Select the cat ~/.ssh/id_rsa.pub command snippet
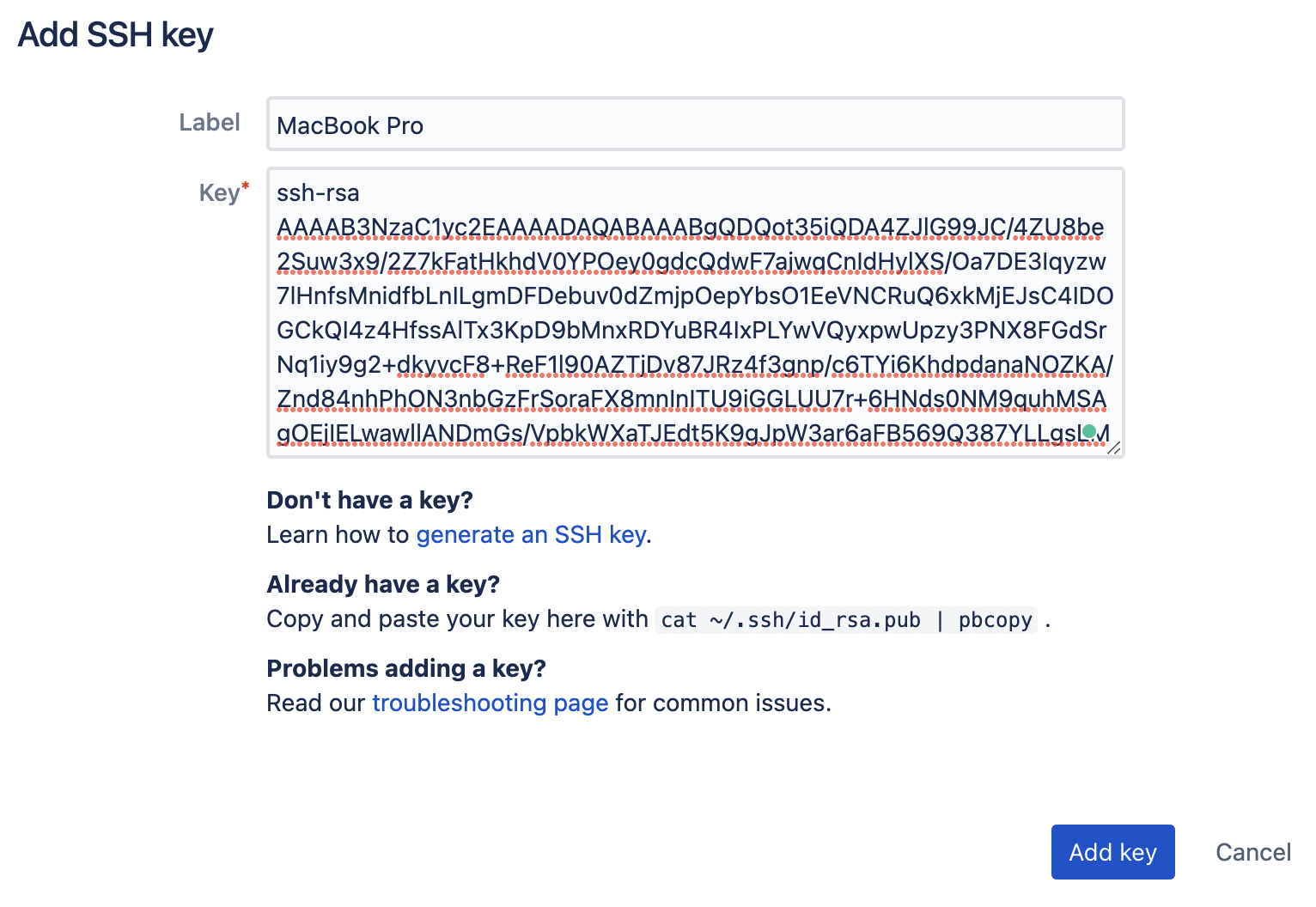This screenshot has height=907, width=1316. coord(787,620)
